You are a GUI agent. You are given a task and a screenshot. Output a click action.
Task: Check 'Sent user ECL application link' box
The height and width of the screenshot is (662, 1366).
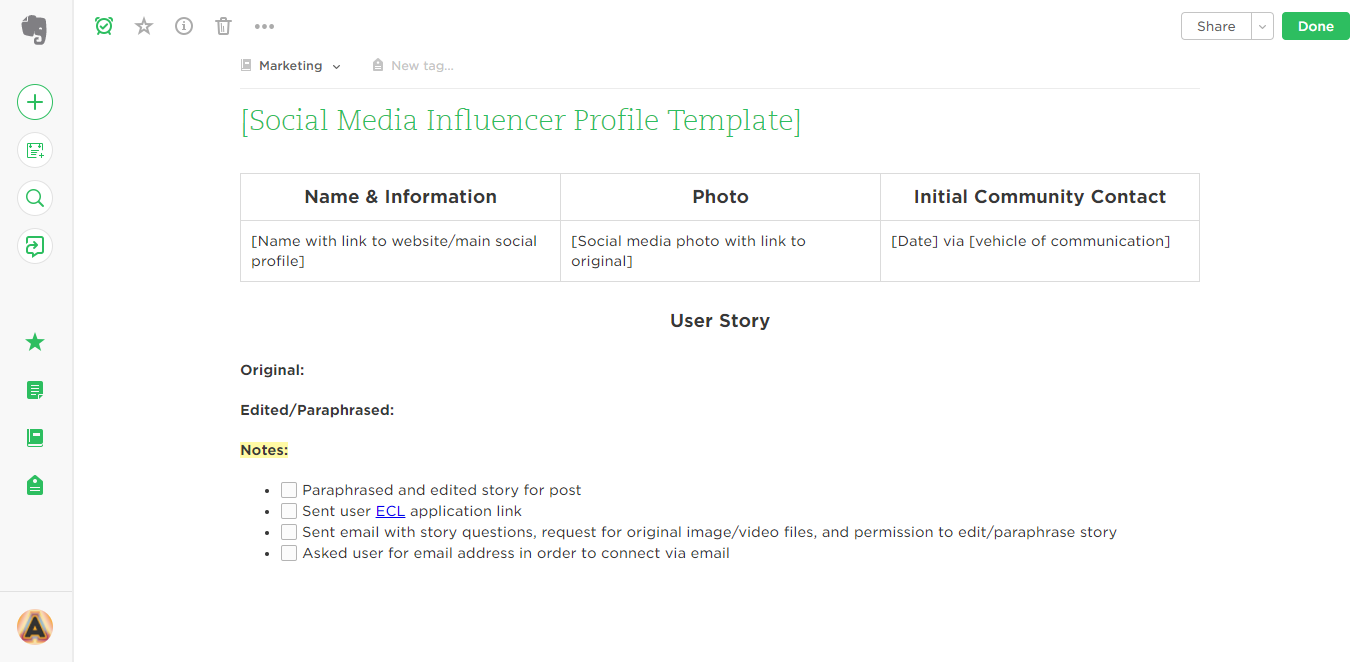click(289, 511)
